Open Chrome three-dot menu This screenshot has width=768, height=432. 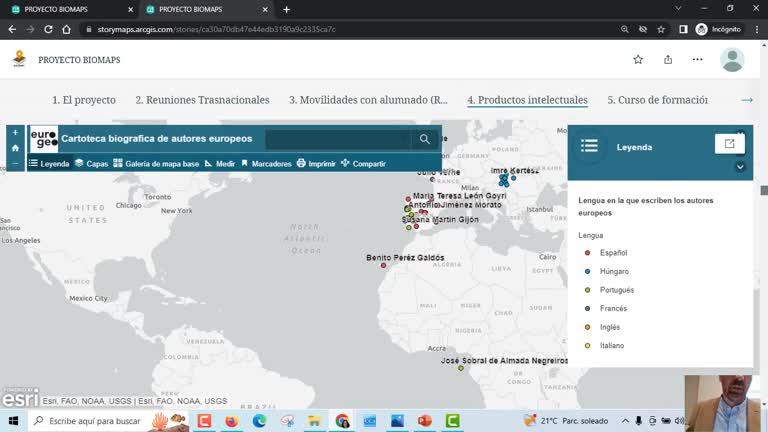[x=757, y=29]
